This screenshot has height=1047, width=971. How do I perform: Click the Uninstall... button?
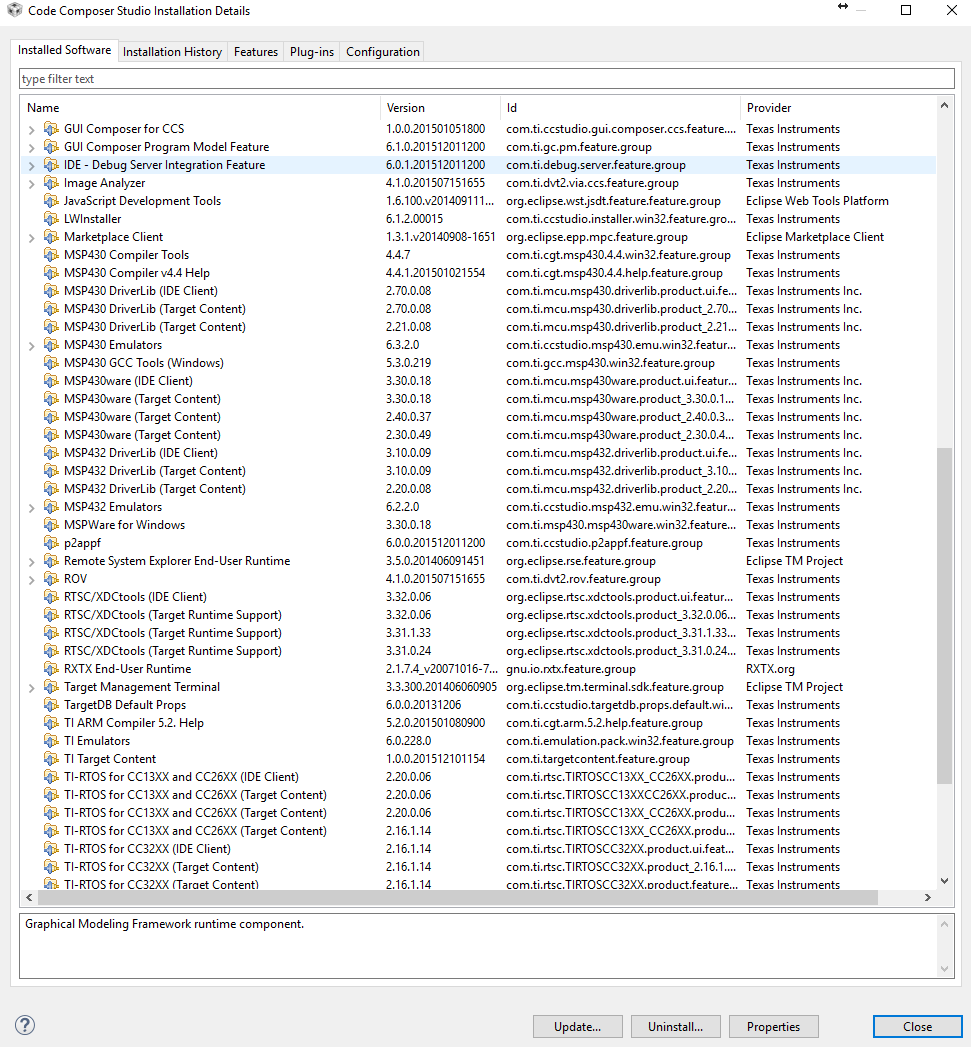coord(675,1026)
